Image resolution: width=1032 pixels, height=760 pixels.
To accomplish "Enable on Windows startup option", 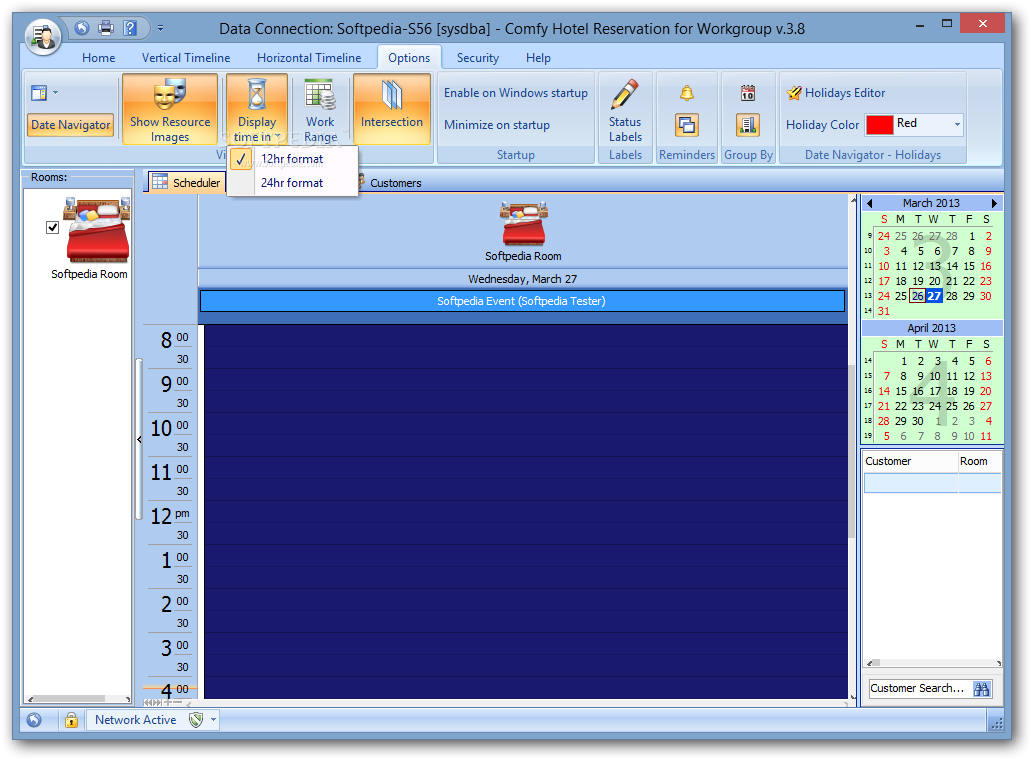I will click(515, 93).
